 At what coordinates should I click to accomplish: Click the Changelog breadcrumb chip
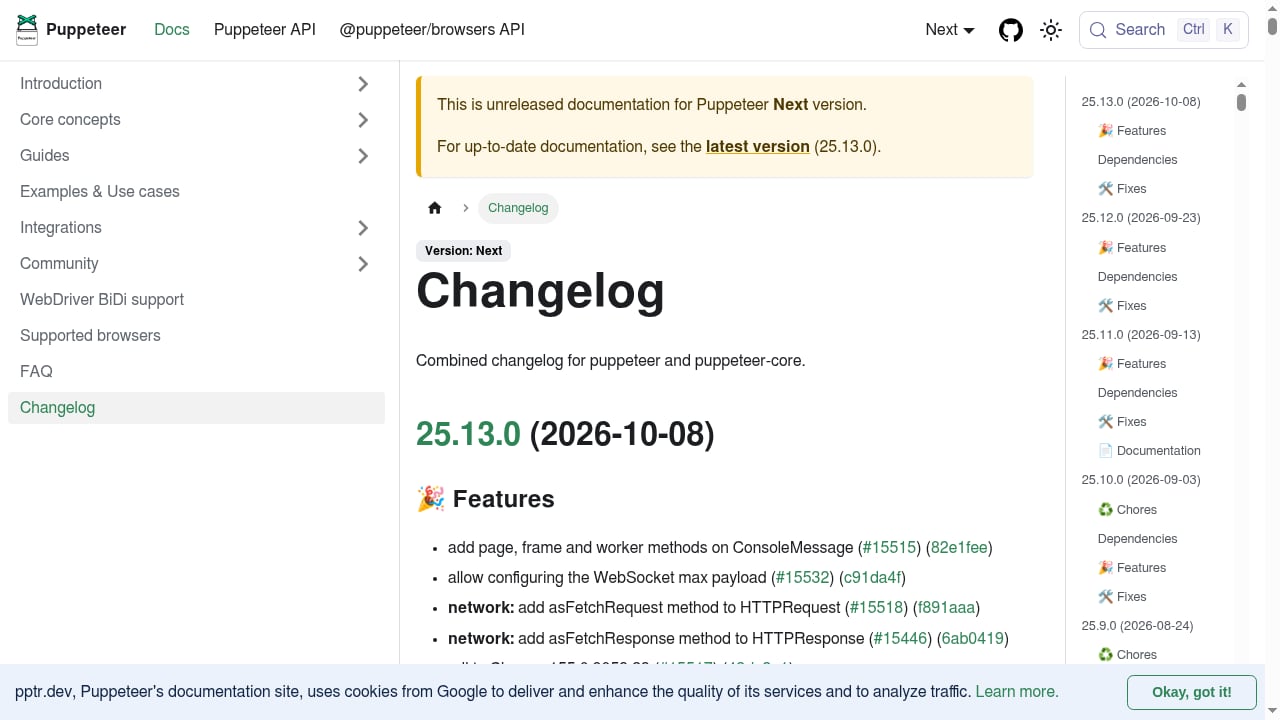[518, 208]
